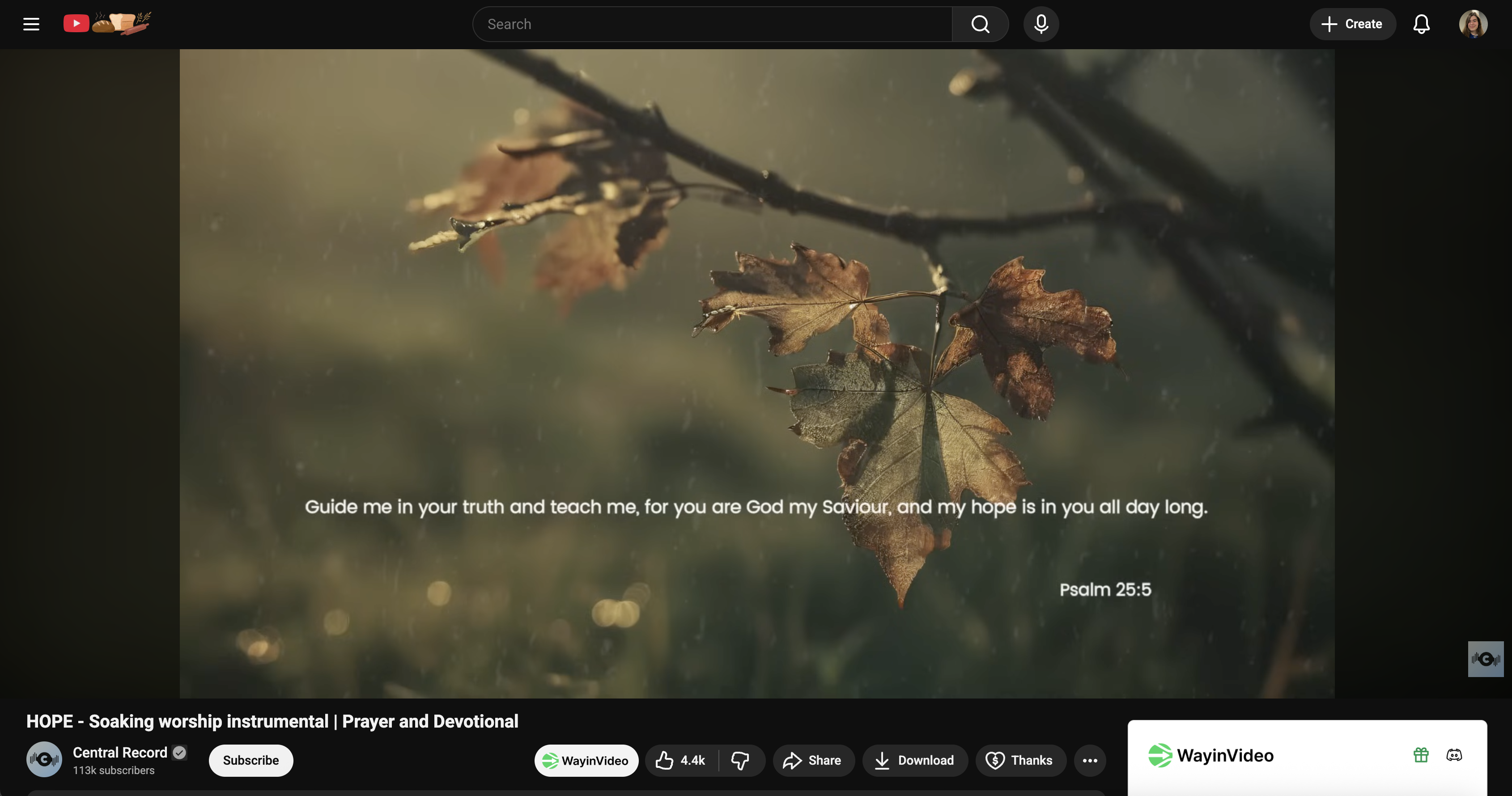
Task: Dislike the video with thumbs down
Action: [x=740, y=760]
